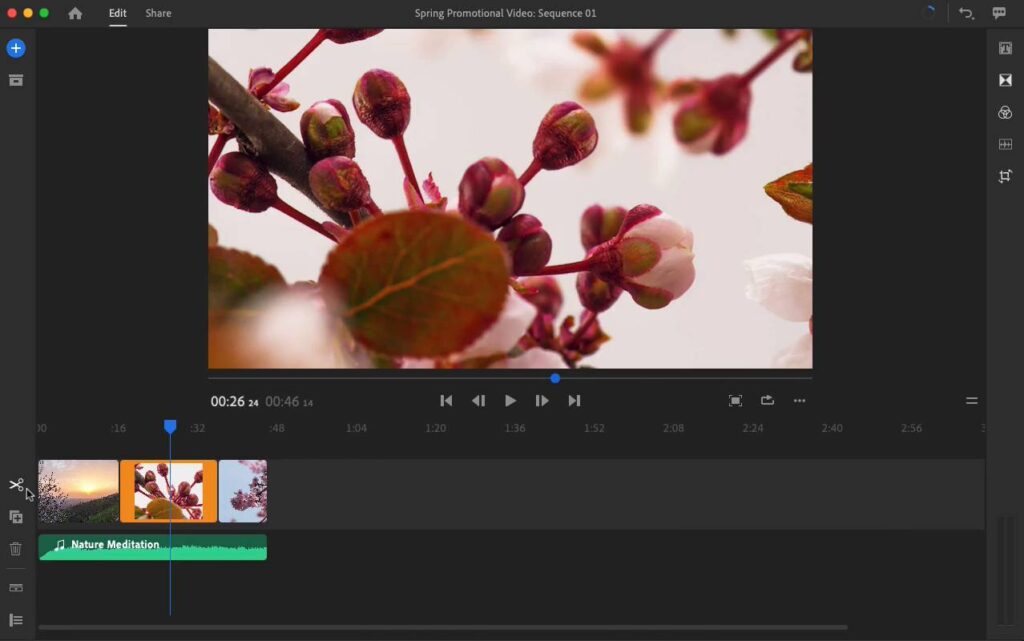The image size is (1024, 641).
Task: Click the duplicate clip icon
Action: click(x=16, y=517)
